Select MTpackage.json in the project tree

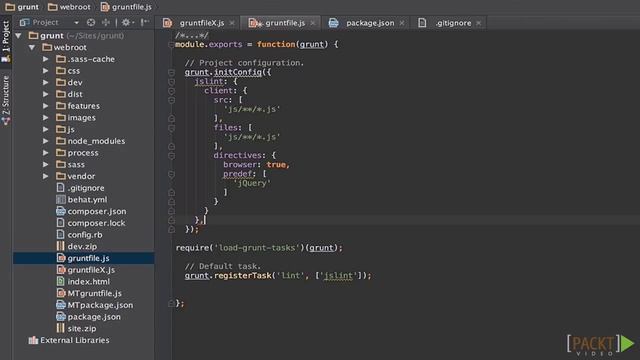(x=100, y=305)
